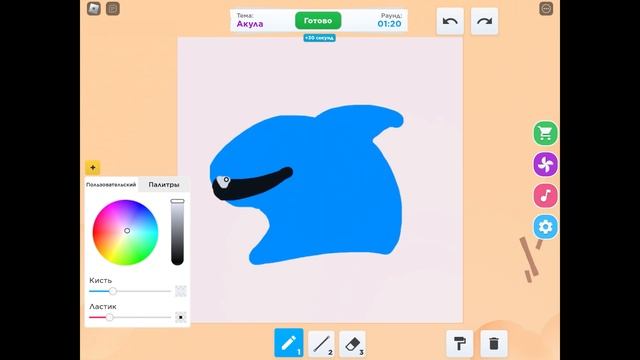Switch to the Палитры tab
This screenshot has height=360, width=640.
(x=164, y=184)
